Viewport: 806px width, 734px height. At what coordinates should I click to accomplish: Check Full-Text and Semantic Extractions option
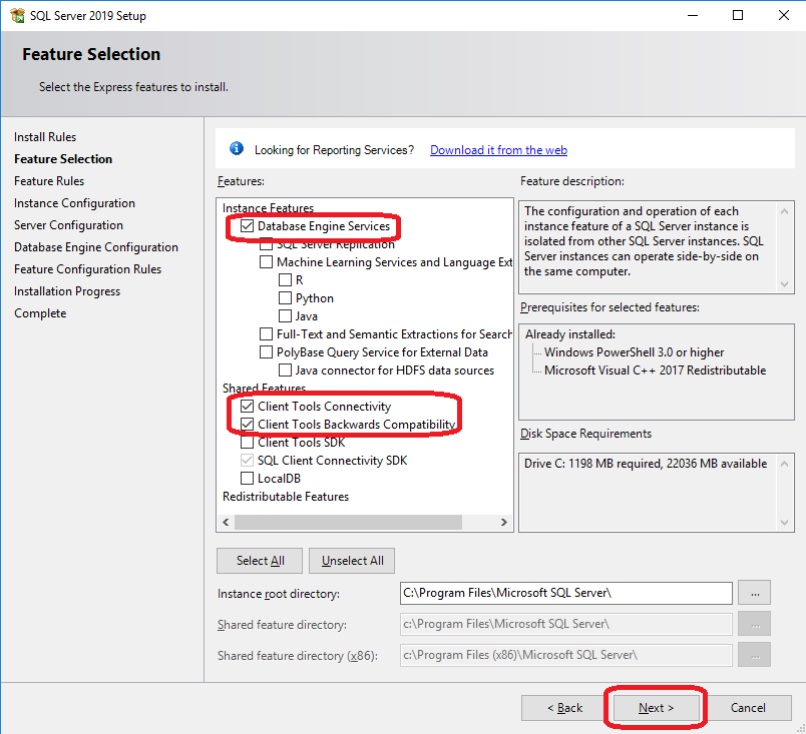(266, 334)
